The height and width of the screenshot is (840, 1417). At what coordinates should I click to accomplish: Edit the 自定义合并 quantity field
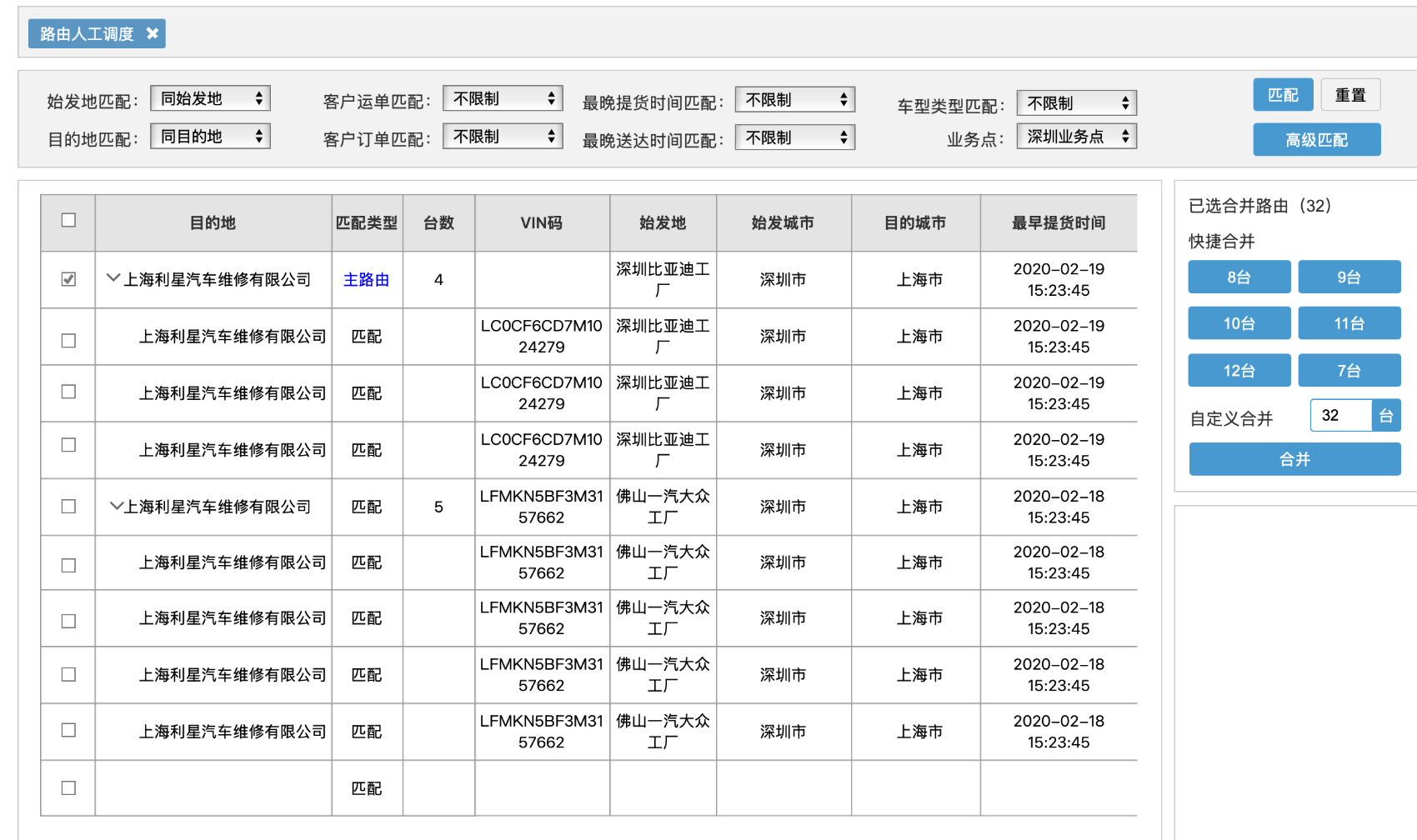tap(1340, 415)
